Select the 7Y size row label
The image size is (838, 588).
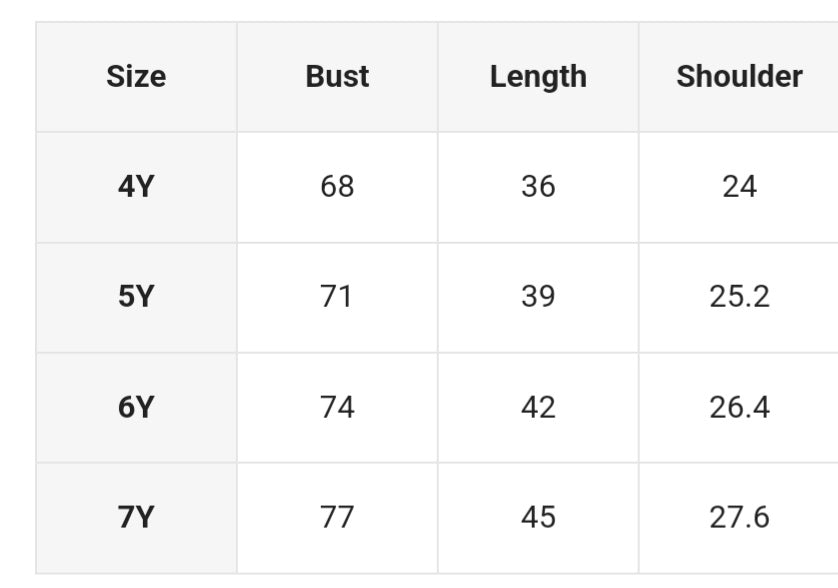click(x=136, y=517)
